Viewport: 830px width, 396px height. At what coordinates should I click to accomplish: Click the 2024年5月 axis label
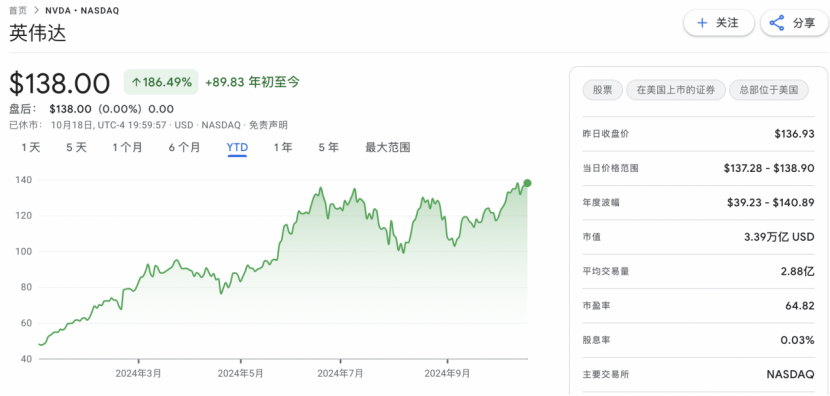(x=240, y=373)
